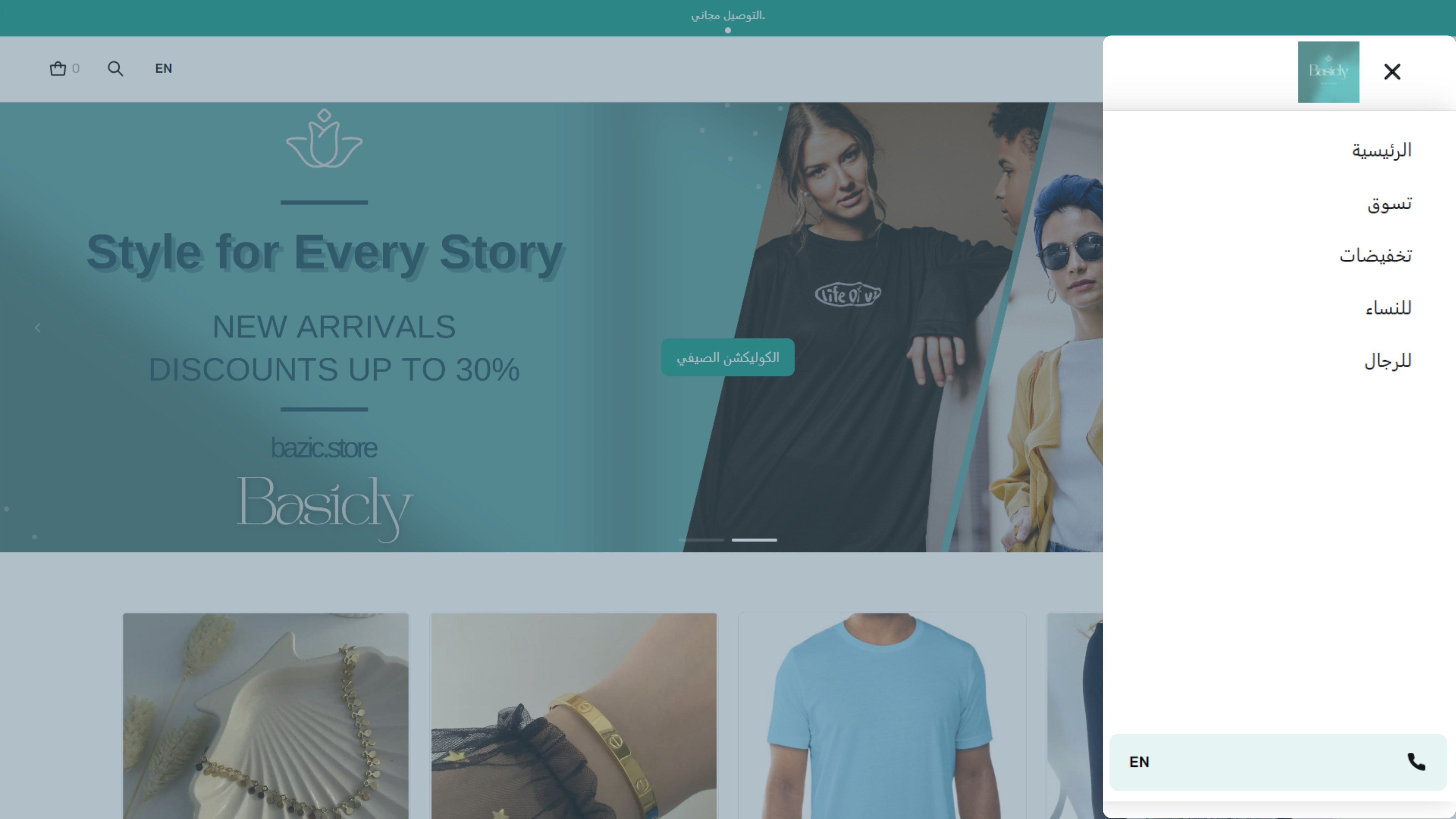This screenshot has width=1456, height=819.
Task: Click the search magnifier icon
Action: (115, 68)
